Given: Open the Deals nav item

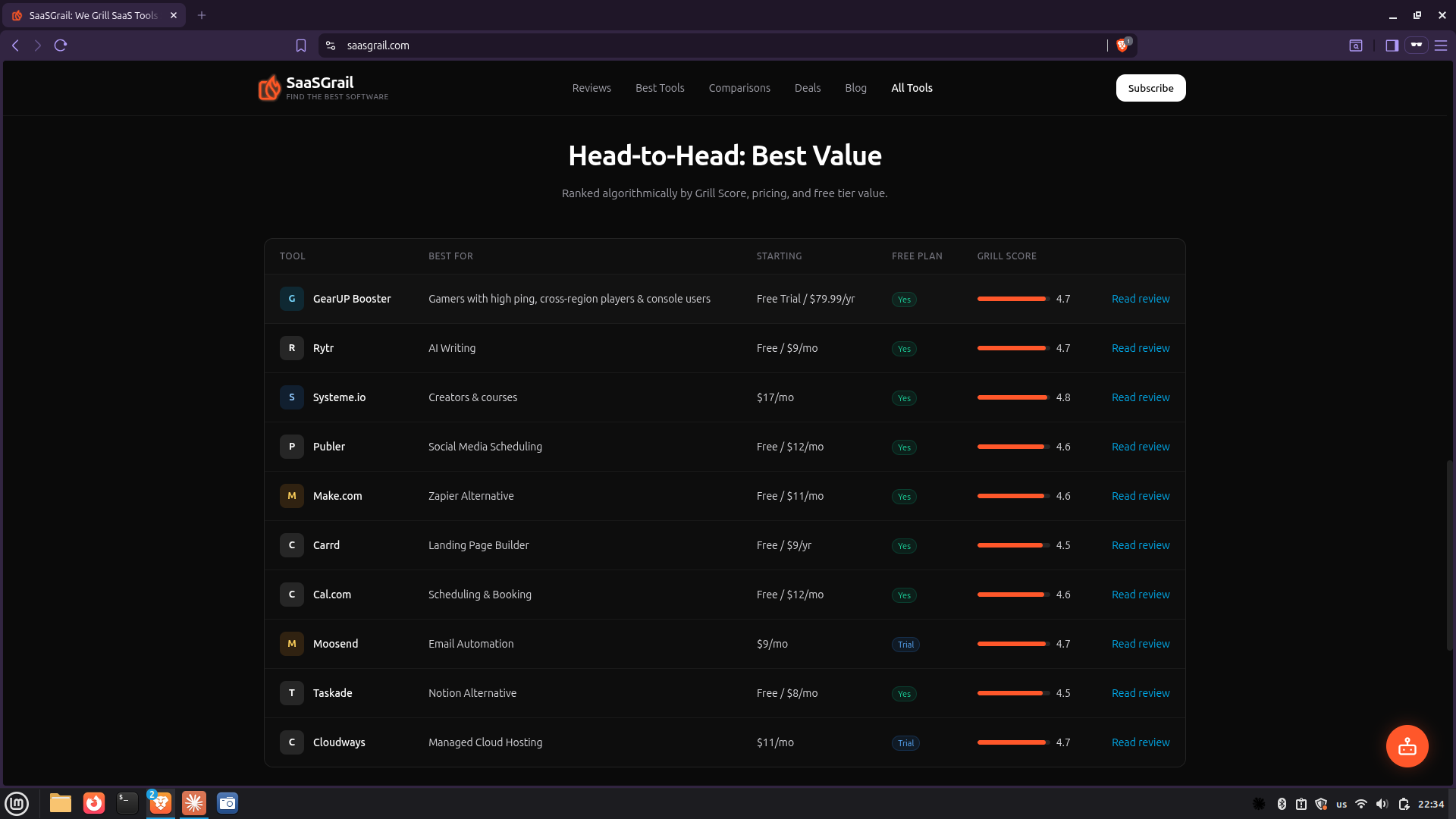Looking at the screenshot, I should click(x=808, y=88).
